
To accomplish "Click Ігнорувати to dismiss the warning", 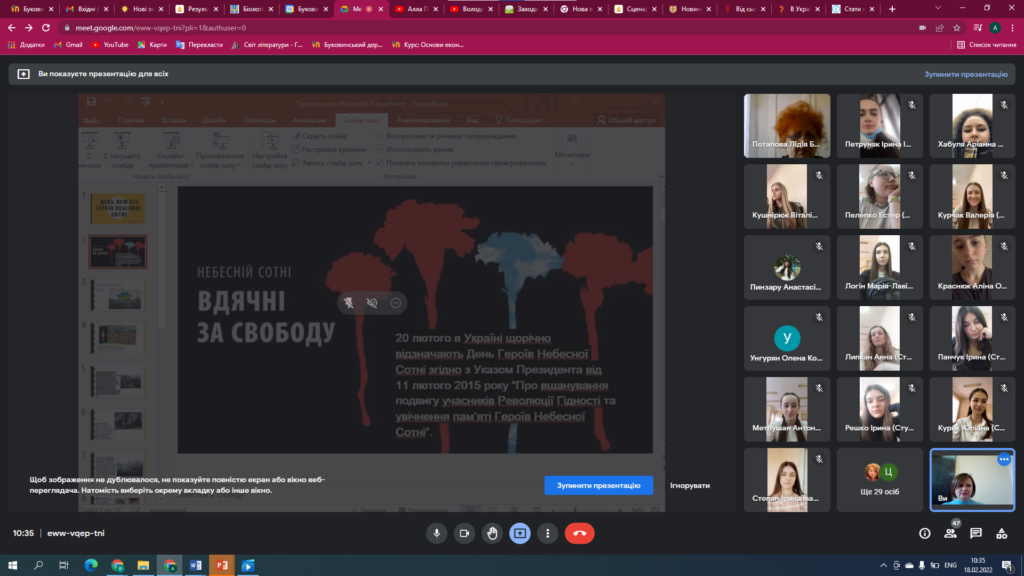I will pyautogui.click(x=690, y=485).
